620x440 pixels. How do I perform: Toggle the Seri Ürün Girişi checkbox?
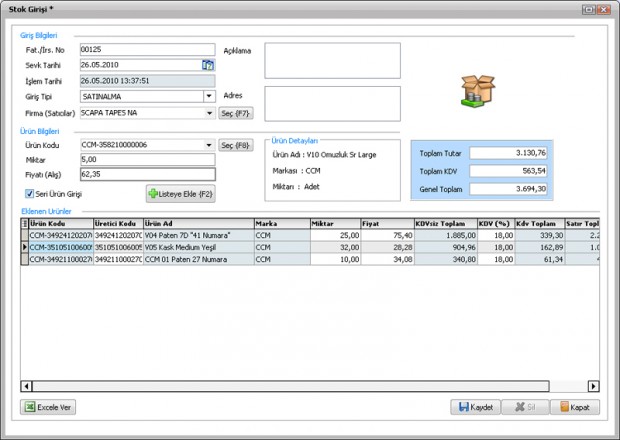pos(28,192)
